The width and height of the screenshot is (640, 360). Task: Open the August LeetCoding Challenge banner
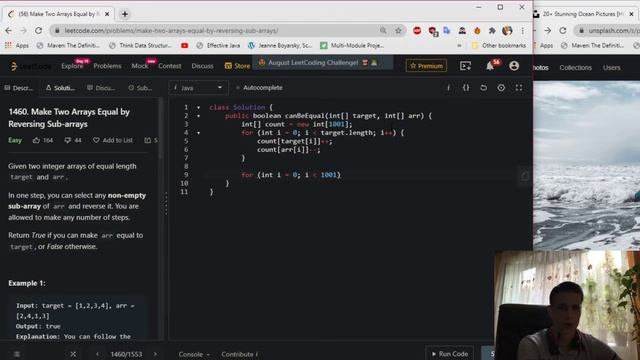click(x=322, y=62)
